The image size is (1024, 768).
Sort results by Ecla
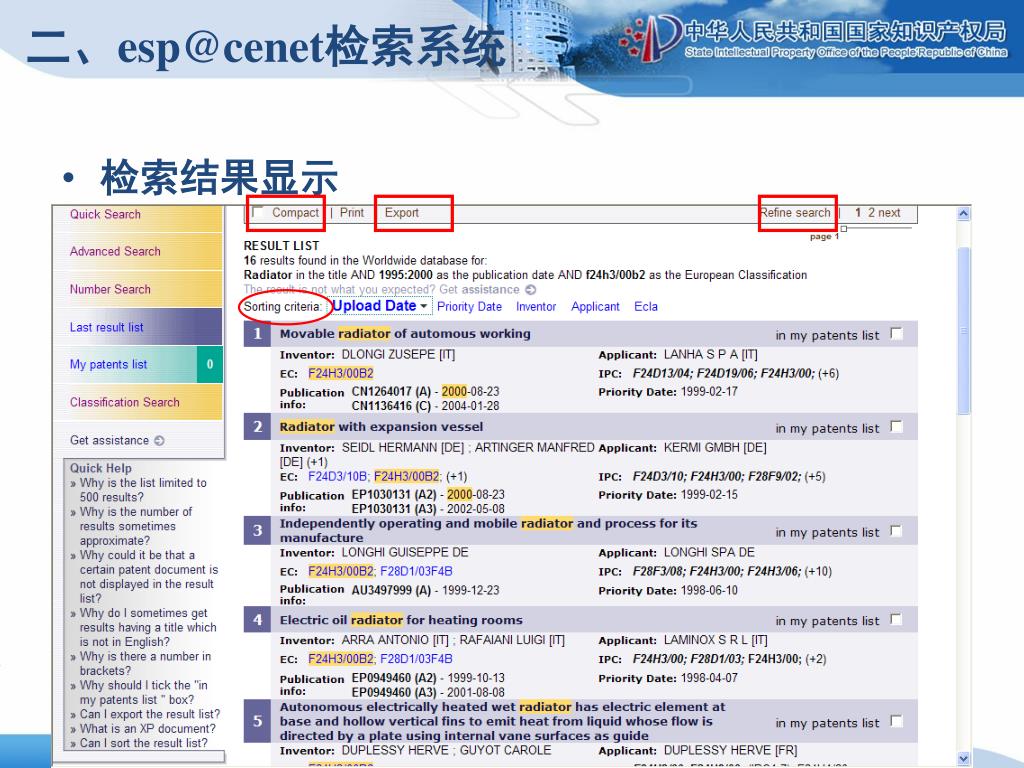coord(646,307)
